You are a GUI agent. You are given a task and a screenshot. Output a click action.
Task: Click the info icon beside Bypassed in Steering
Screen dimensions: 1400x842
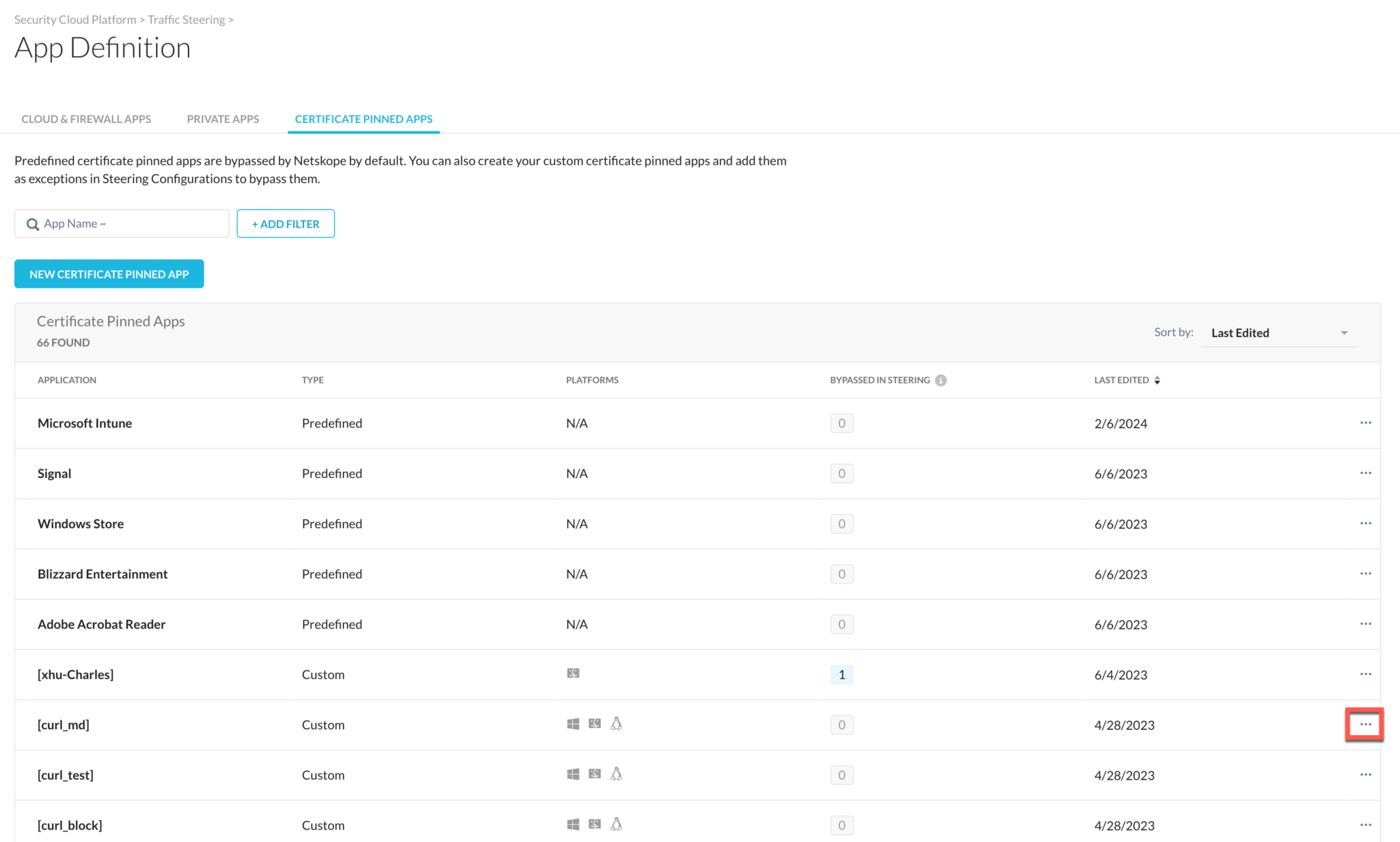(943, 380)
